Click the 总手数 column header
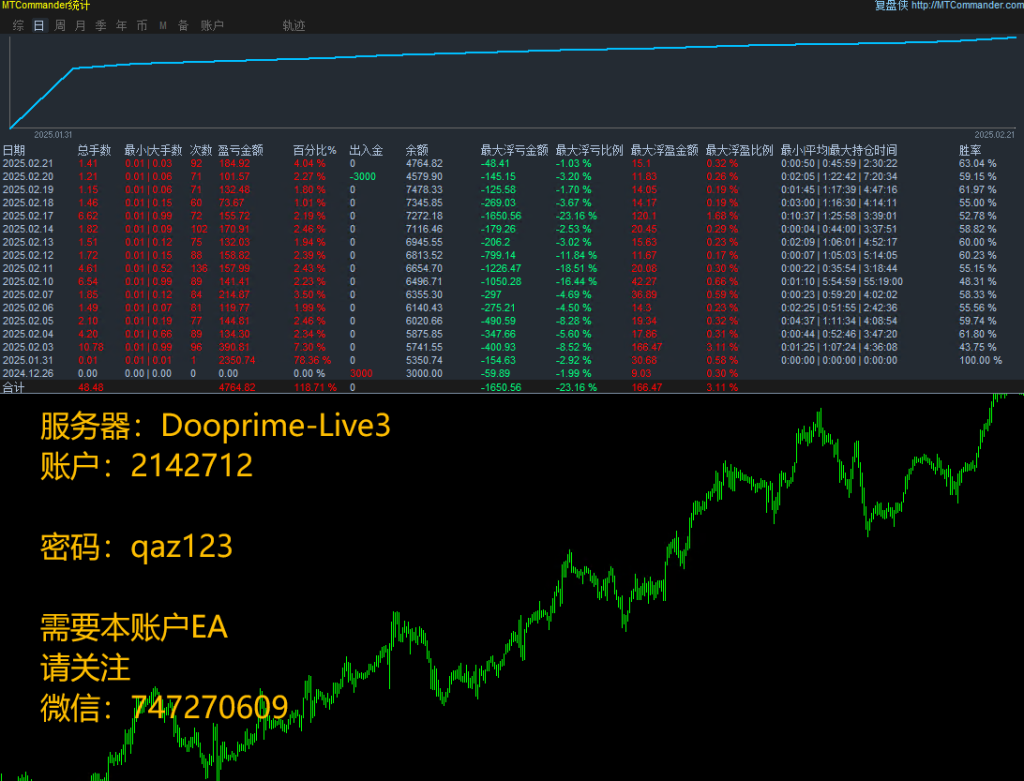Image resolution: width=1024 pixels, height=781 pixels. pyautogui.click(x=95, y=150)
